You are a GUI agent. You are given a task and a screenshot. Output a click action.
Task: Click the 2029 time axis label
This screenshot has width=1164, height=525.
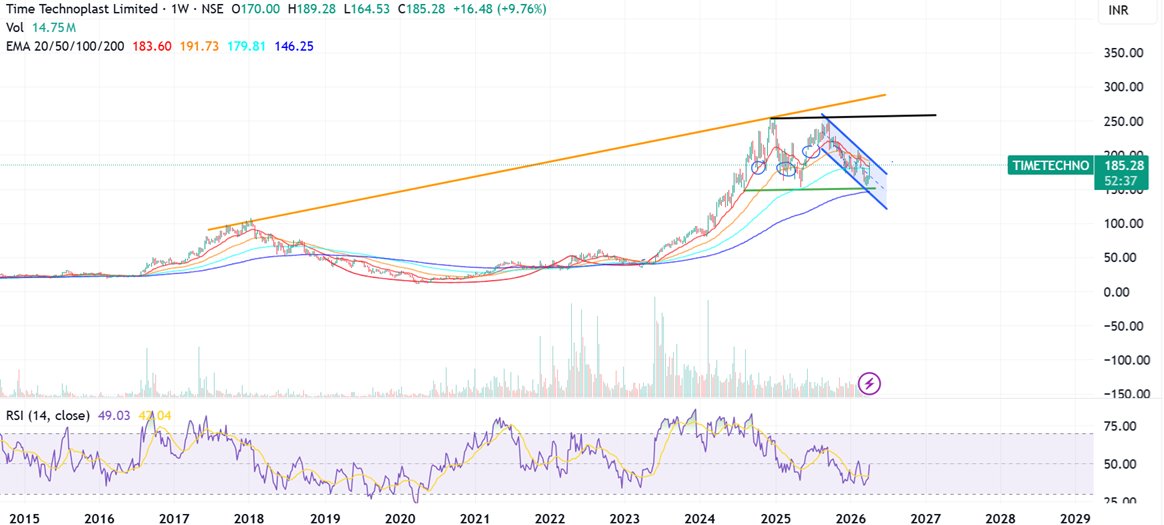pyautogui.click(x=1076, y=517)
